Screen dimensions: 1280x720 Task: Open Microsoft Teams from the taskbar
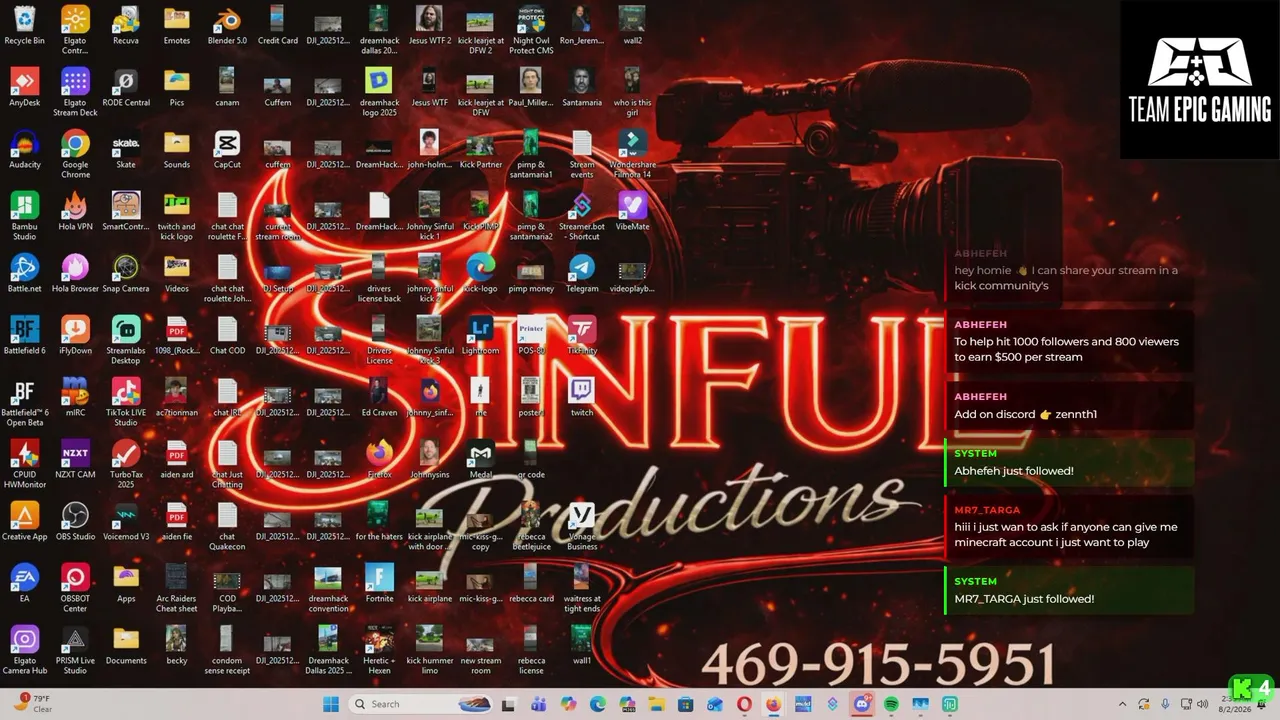[x=539, y=704]
